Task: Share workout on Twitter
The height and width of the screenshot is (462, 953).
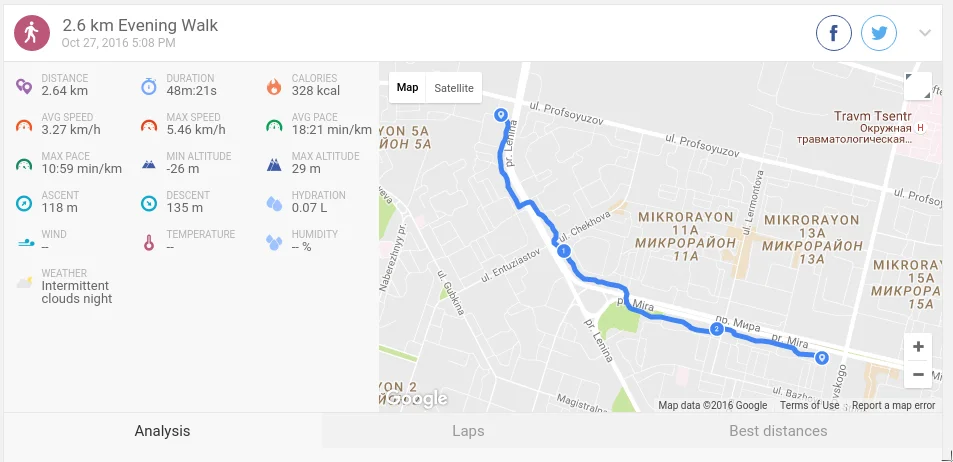Action: coord(879,33)
